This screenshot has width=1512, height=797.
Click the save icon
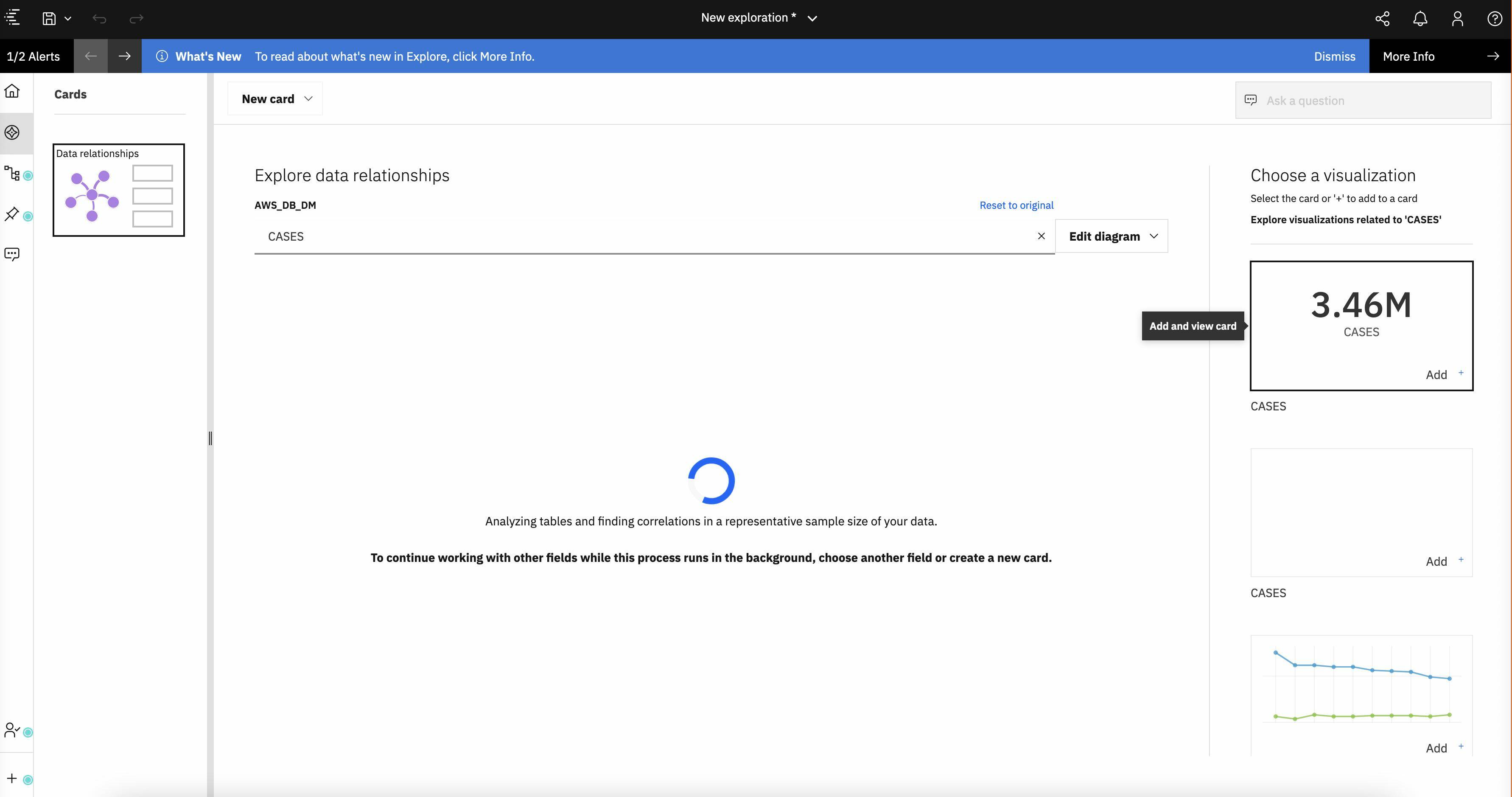tap(49, 18)
